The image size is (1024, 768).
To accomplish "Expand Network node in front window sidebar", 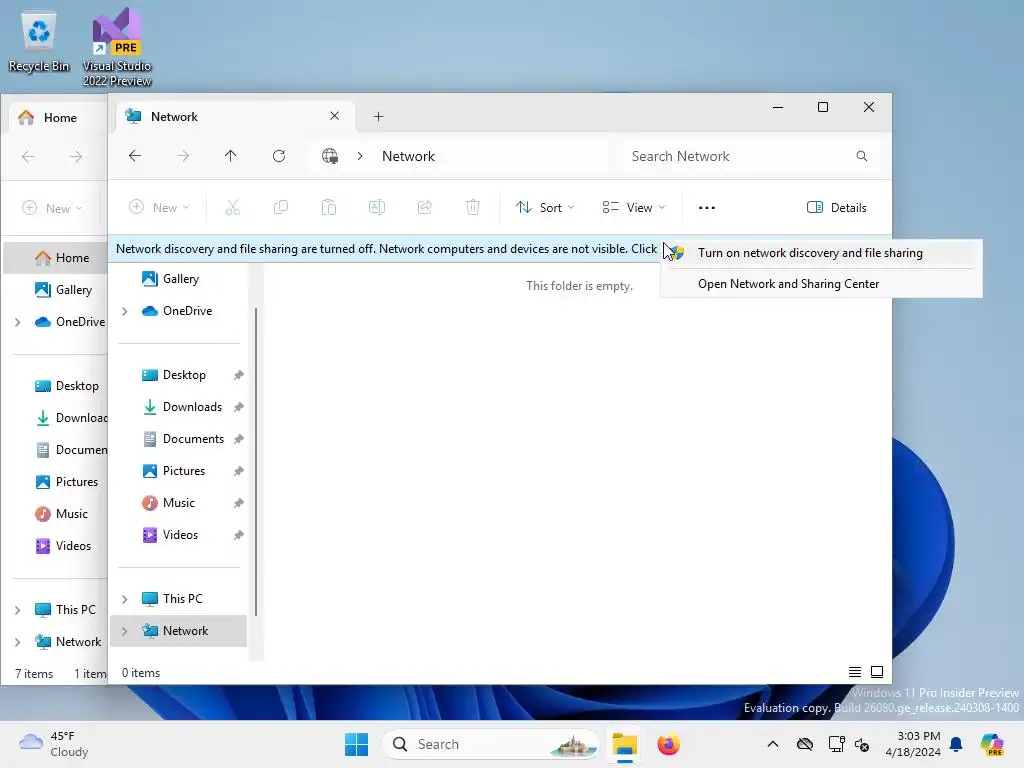I will [x=124, y=631].
